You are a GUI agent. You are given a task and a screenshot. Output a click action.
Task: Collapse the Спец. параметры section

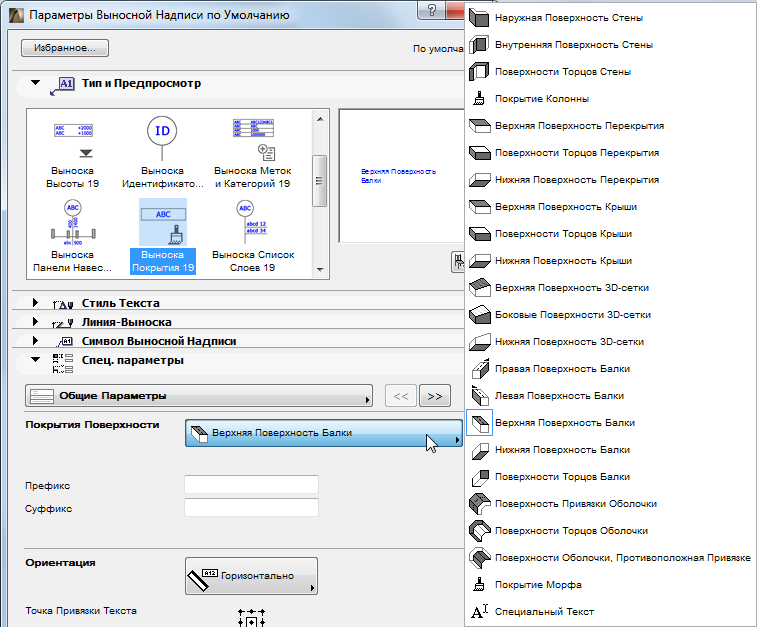[35, 359]
